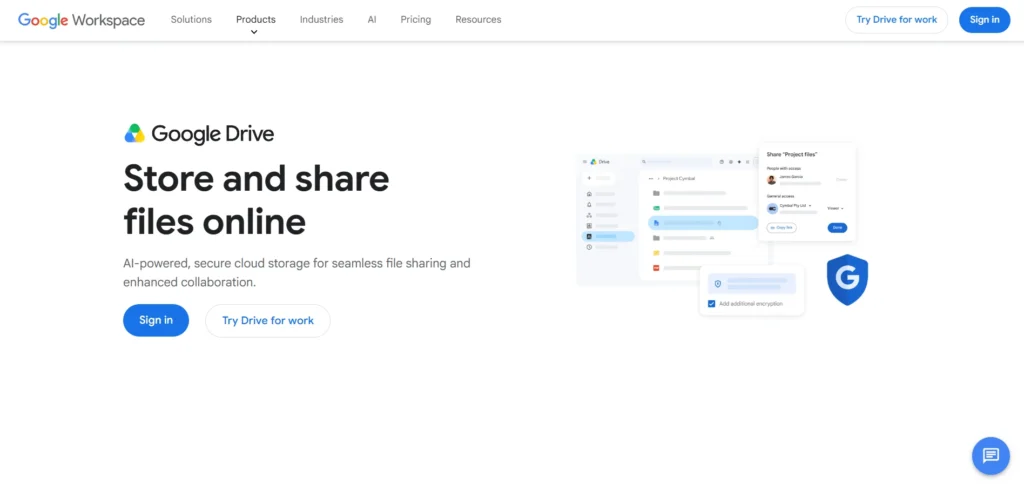Open the Google Workspace logo link
This screenshot has width=1024, height=490.
click(81, 20)
